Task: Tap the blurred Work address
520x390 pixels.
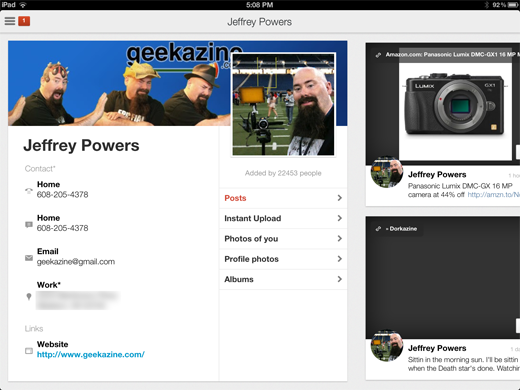Action: tap(77, 300)
